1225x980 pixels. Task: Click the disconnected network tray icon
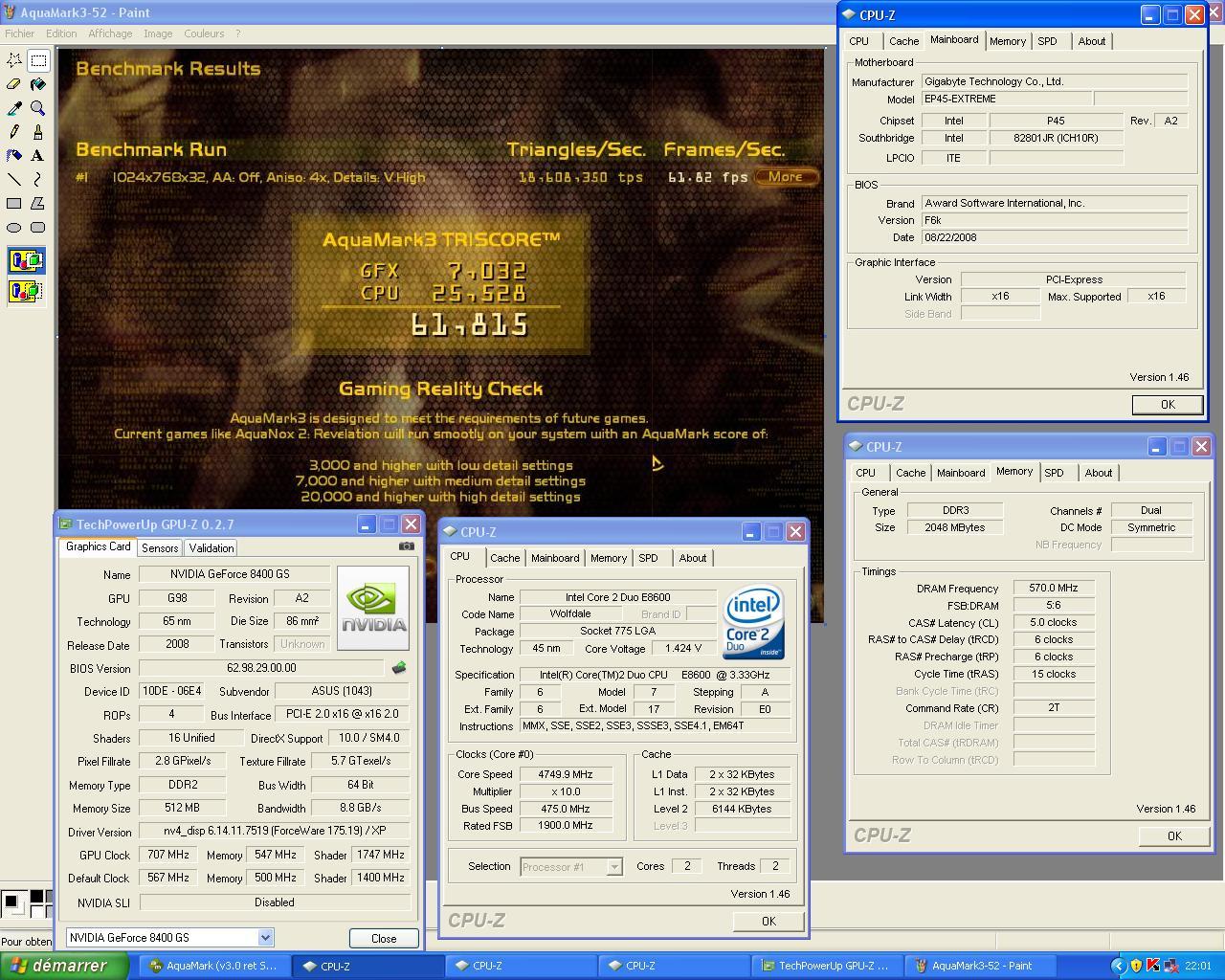pyautogui.click(x=1171, y=966)
